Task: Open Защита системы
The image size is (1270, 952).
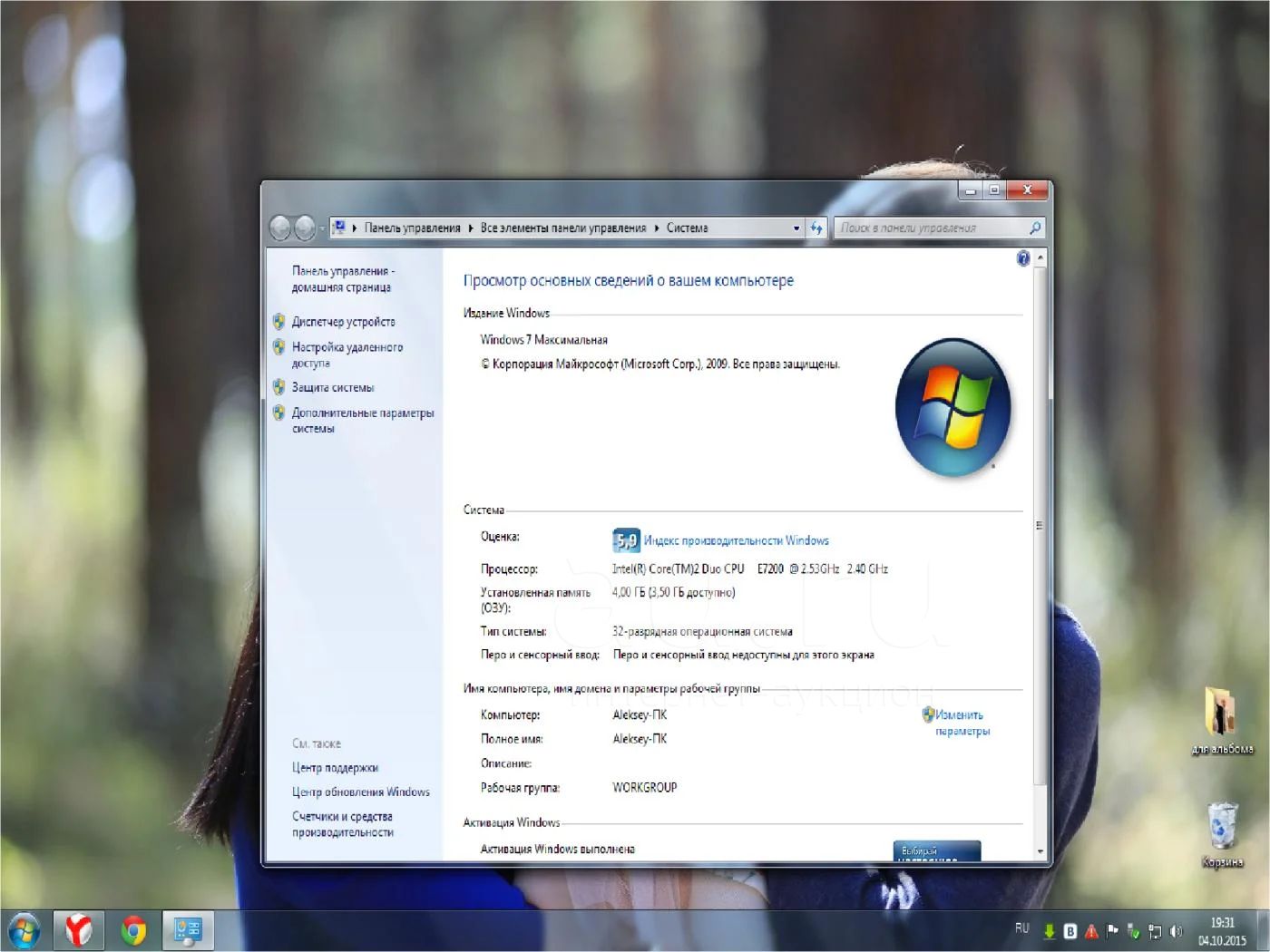Action: pyautogui.click(x=333, y=387)
